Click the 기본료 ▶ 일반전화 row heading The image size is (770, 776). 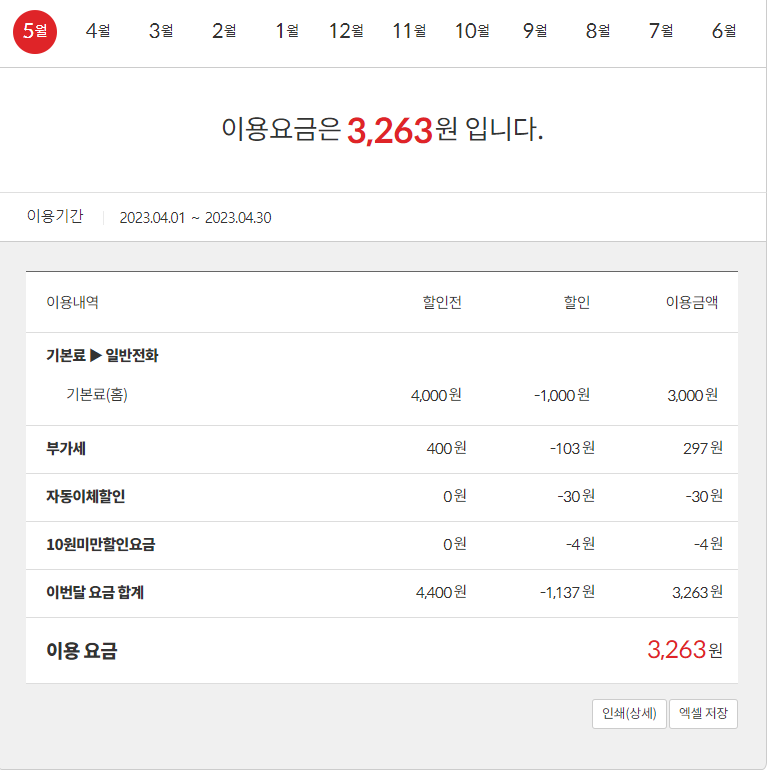[x=102, y=355]
